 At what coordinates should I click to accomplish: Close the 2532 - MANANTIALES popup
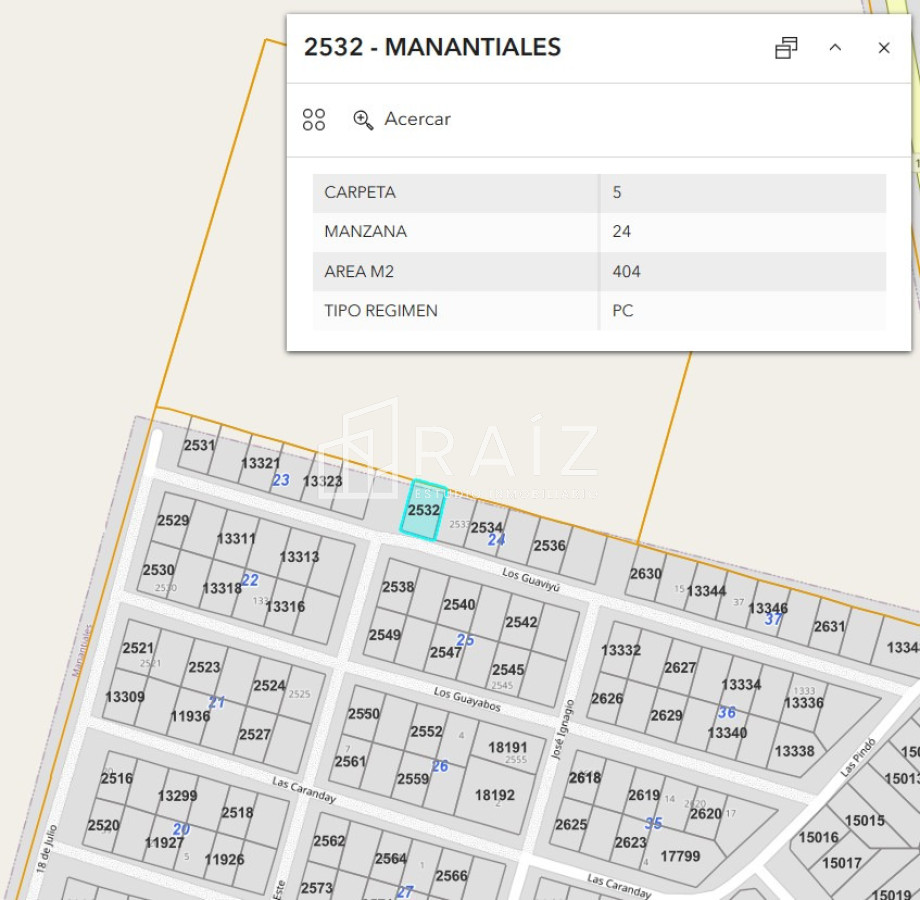[884, 48]
